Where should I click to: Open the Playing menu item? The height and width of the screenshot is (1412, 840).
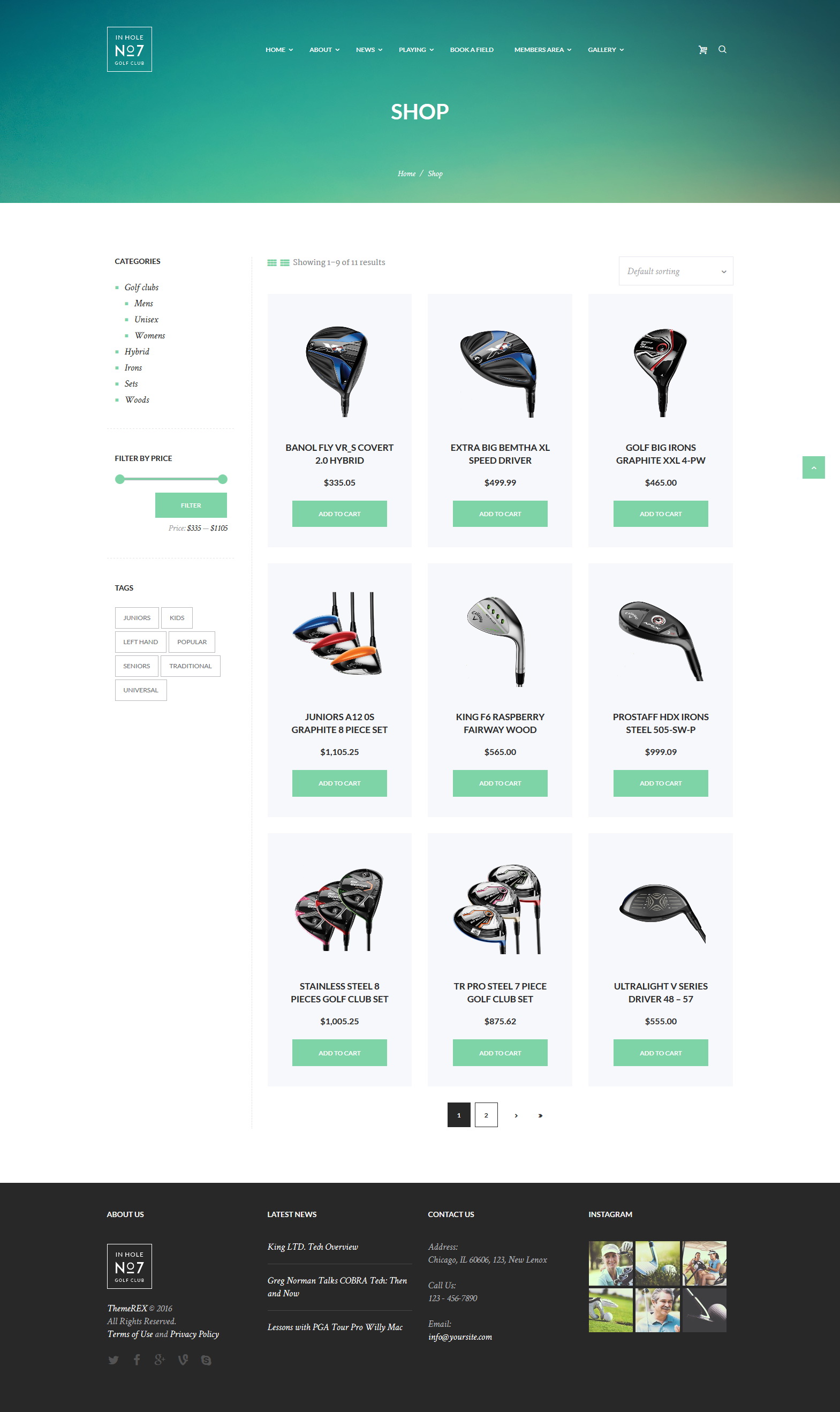coord(415,50)
